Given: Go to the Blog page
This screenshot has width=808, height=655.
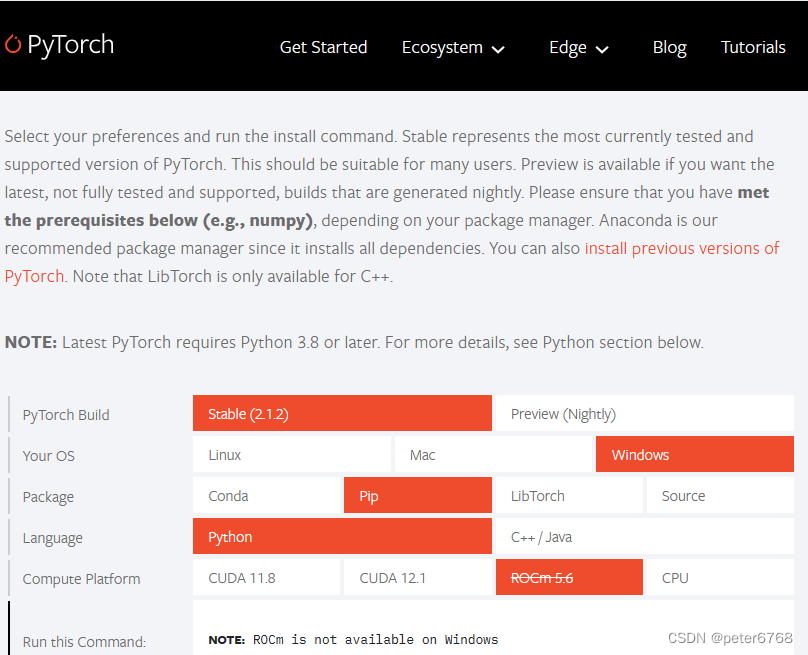Looking at the screenshot, I should (669, 47).
